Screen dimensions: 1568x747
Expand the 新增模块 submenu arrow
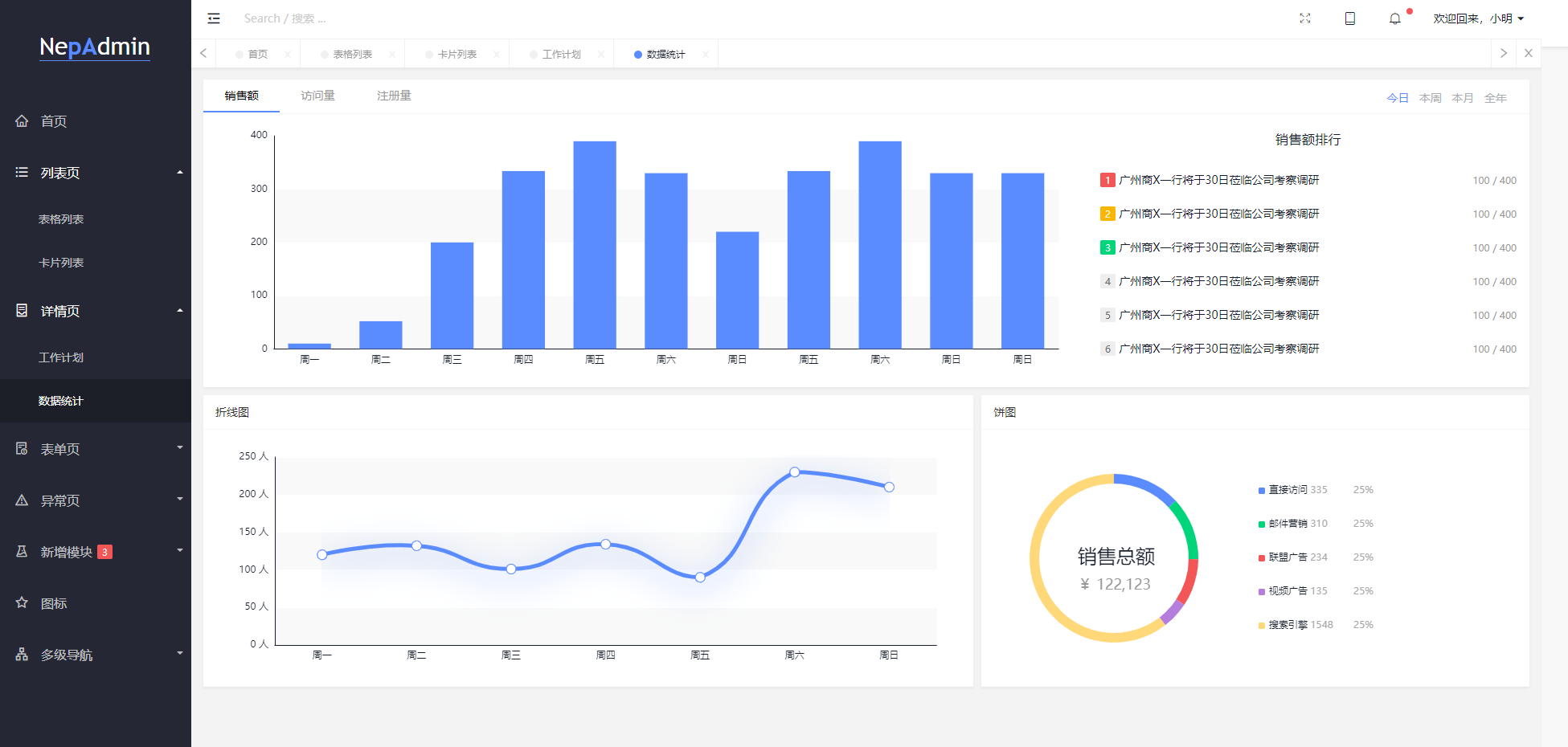pos(180,550)
